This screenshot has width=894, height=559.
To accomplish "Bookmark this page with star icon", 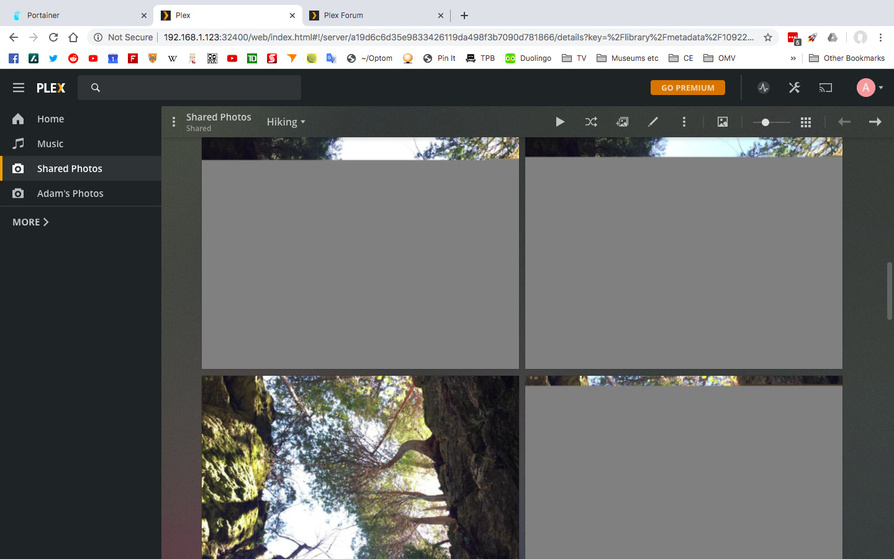I will [x=768, y=37].
